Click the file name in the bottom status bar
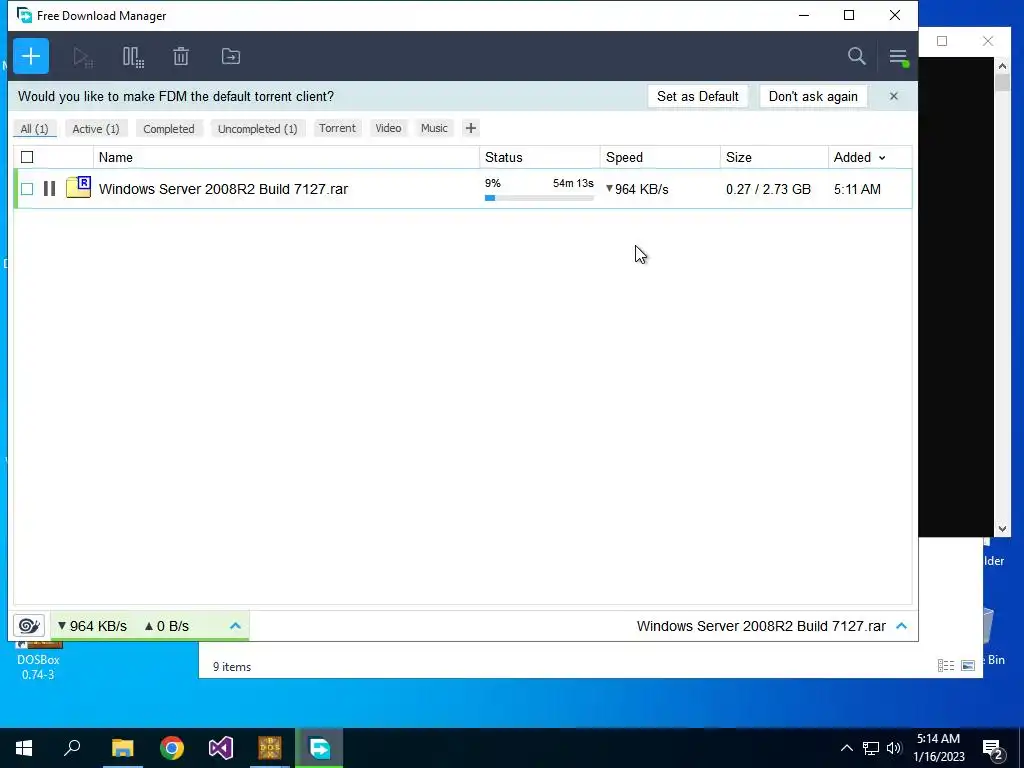 (761, 626)
